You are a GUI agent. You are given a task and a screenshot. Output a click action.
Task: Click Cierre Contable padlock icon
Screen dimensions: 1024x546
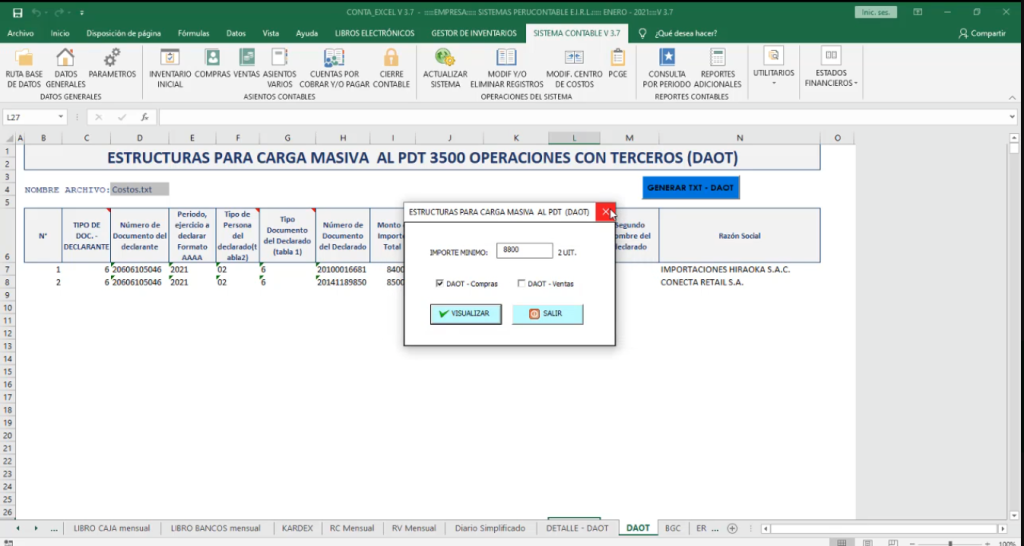pos(391,57)
